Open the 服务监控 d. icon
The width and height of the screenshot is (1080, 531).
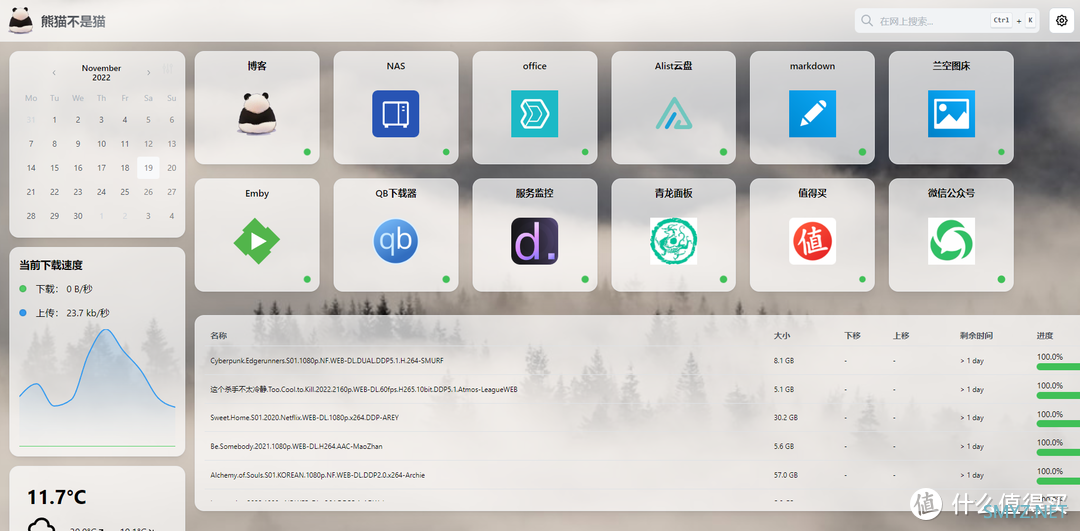click(534, 241)
